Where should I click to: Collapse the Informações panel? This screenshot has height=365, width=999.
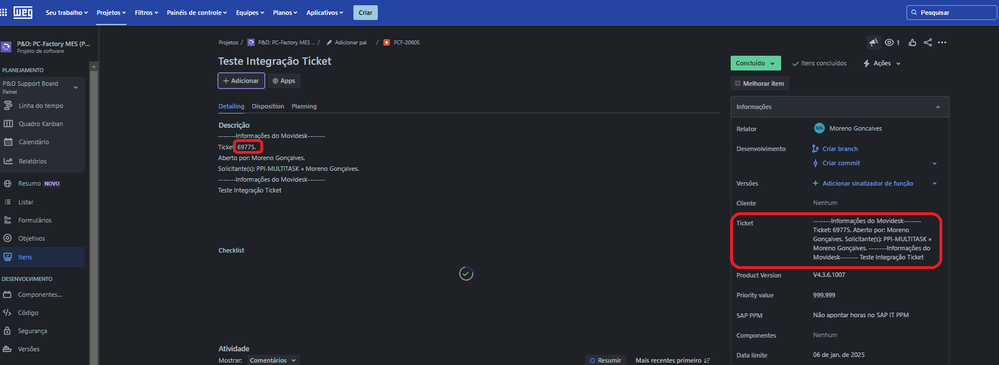(x=938, y=107)
